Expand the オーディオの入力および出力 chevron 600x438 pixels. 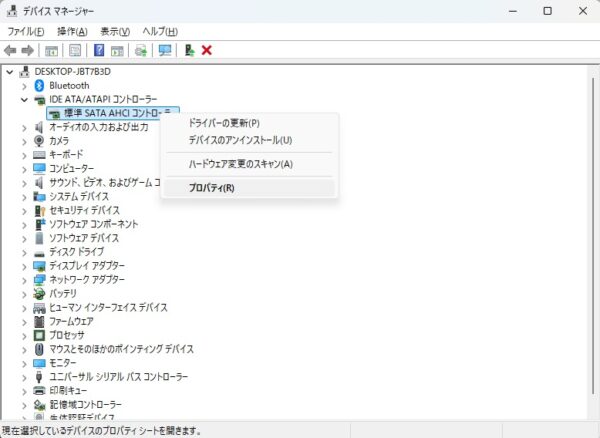pos(24,128)
